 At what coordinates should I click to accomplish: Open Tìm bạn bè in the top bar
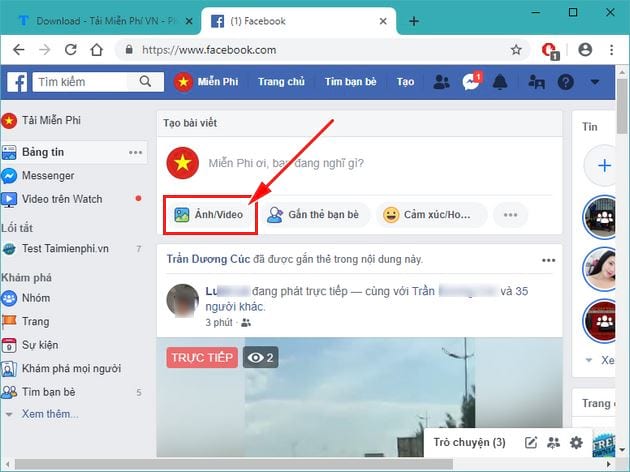[350, 82]
